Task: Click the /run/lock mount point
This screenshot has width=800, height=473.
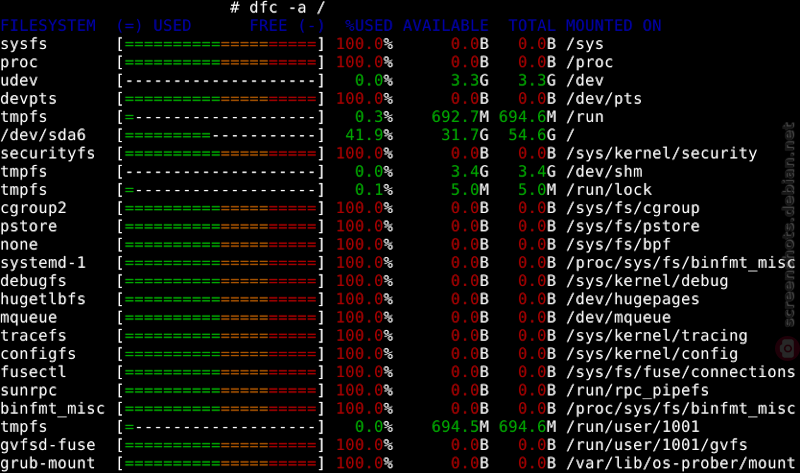Action: 609,190
